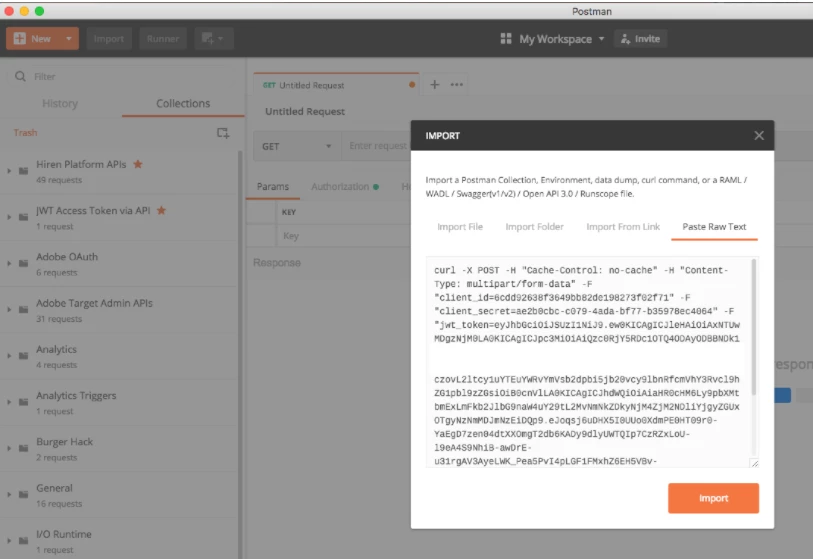Open the GET method dropdown
This screenshot has height=559, width=813.
(297, 146)
